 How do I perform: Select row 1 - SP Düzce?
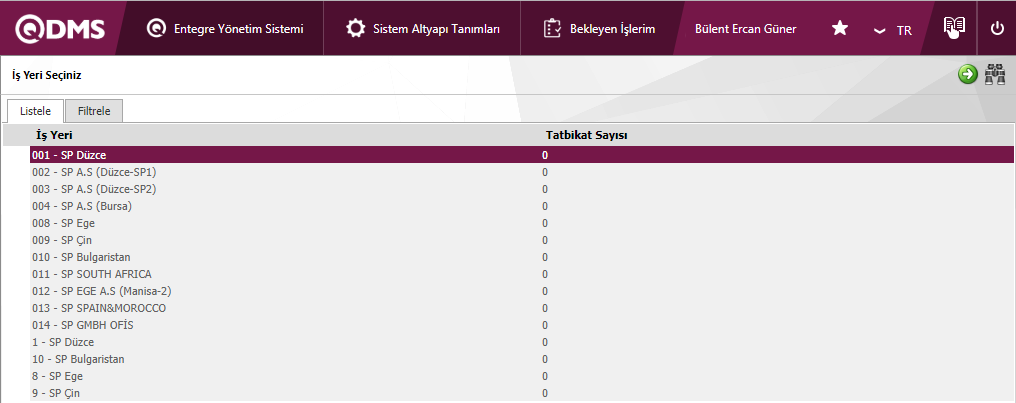(522, 342)
